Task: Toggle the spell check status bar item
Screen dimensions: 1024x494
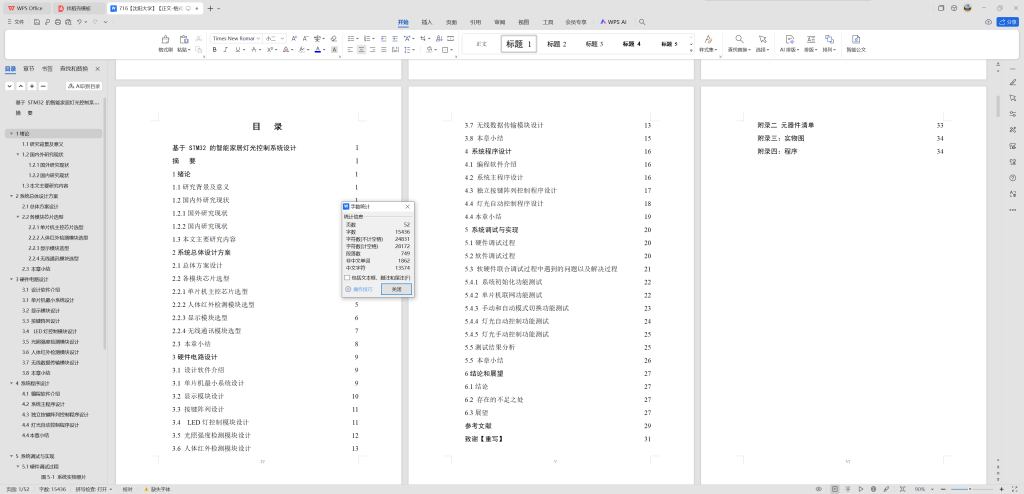Action: point(95,489)
